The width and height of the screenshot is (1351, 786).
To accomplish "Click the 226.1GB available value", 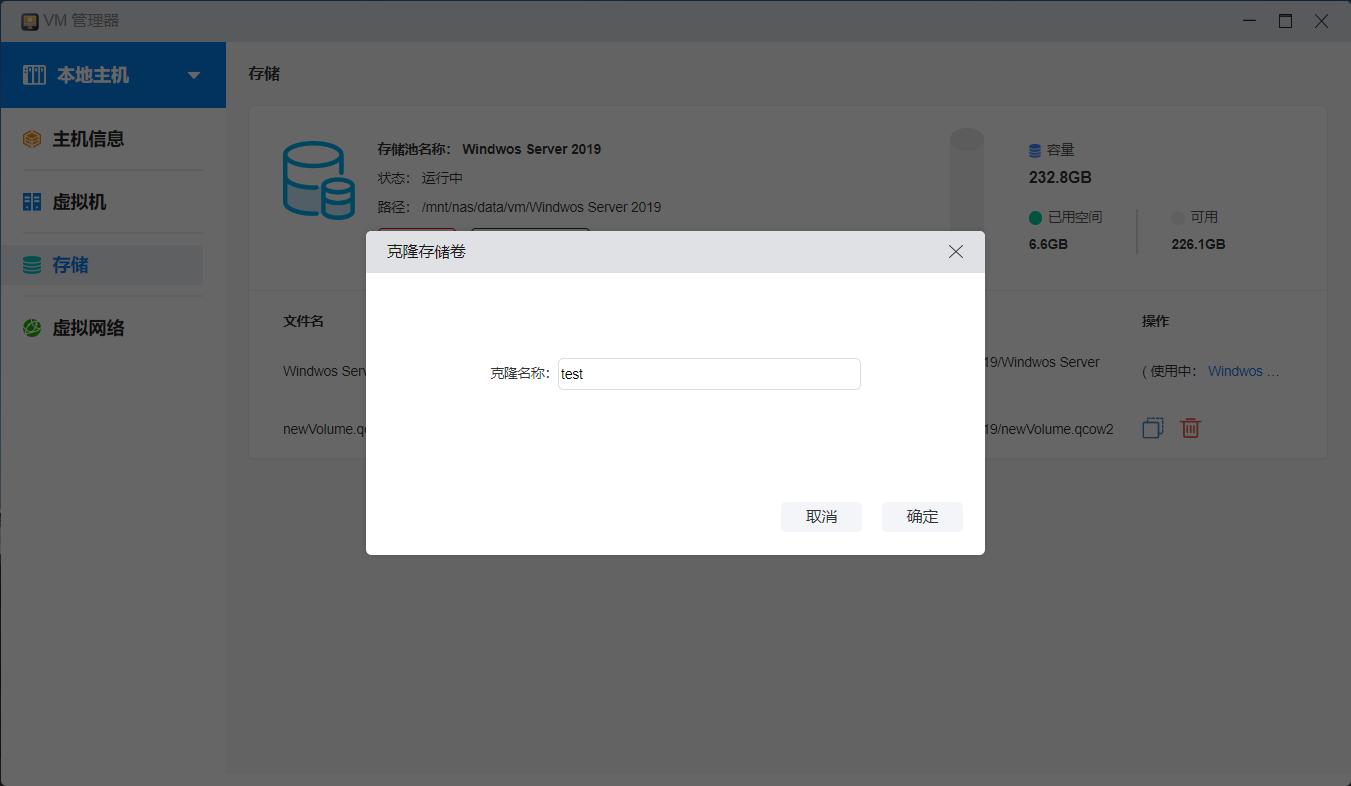I will 1198,244.
